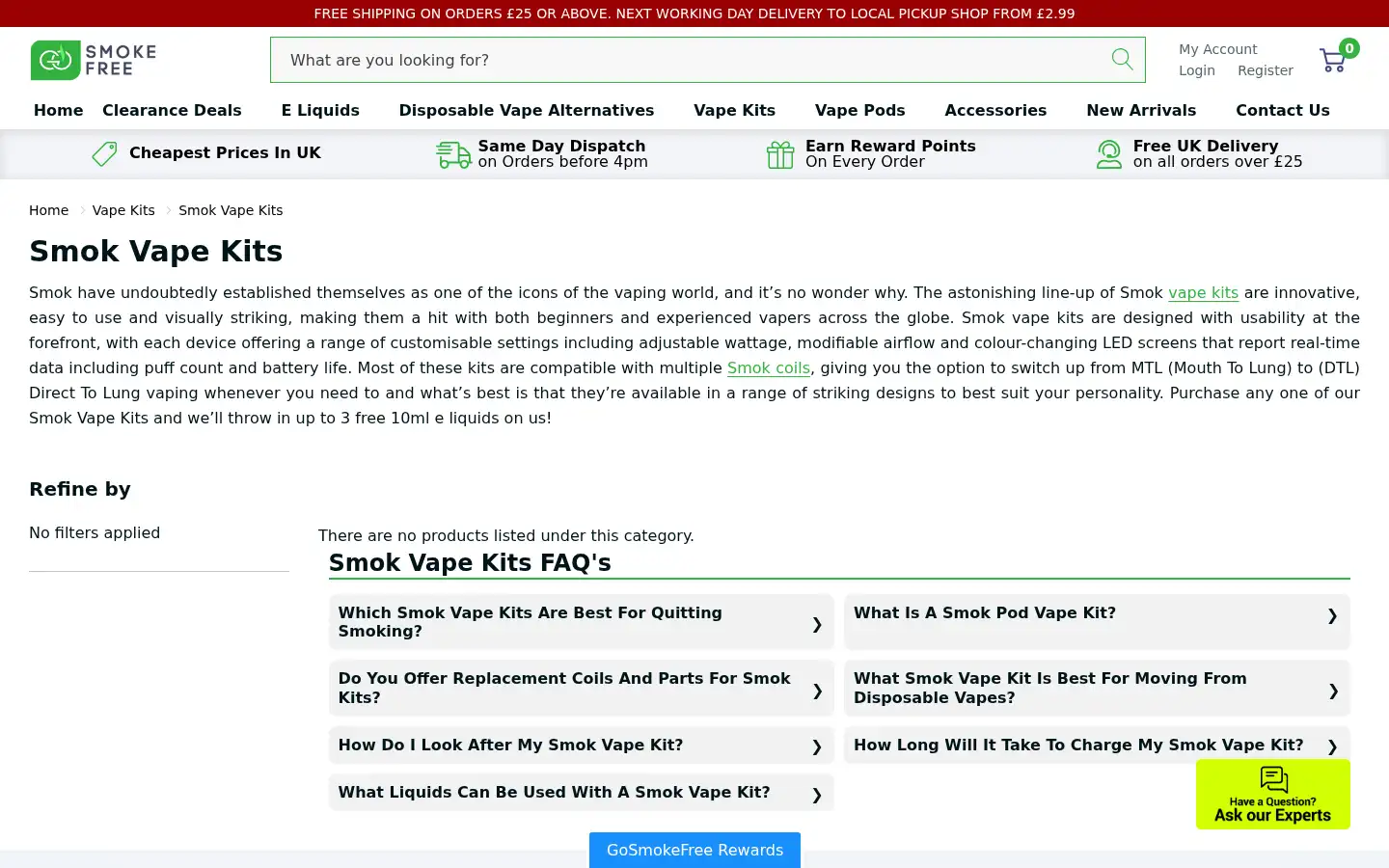The image size is (1389, 868).
Task: Expand 'Do You Offer Replacement Coils' FAQ
Action: point(581,689)
